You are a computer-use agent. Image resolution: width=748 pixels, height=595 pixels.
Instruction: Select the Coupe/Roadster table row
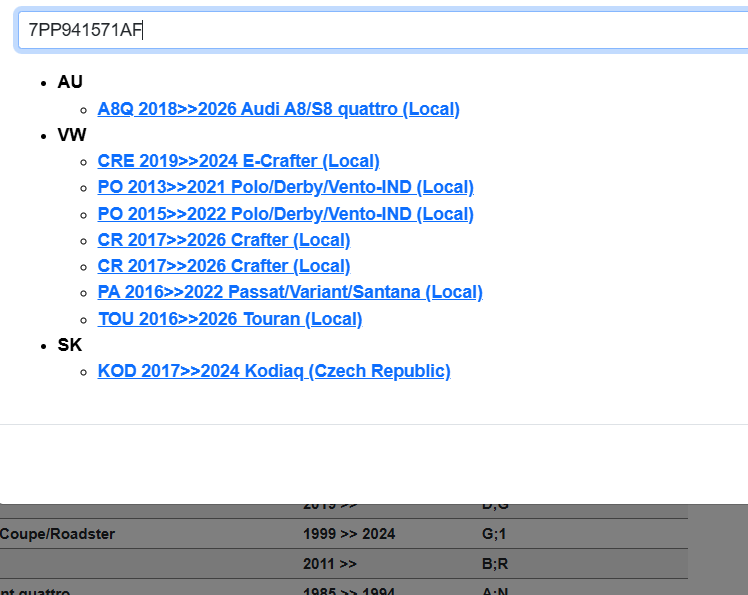point(58,534)
